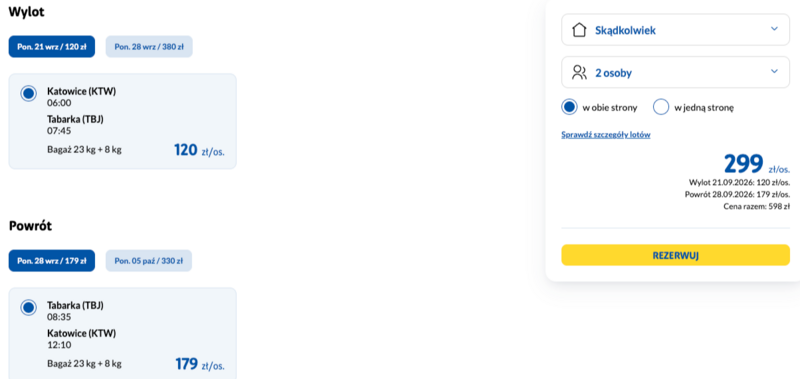Open Sprawdź szczegóły lotów link

click(x=606, y=135)
